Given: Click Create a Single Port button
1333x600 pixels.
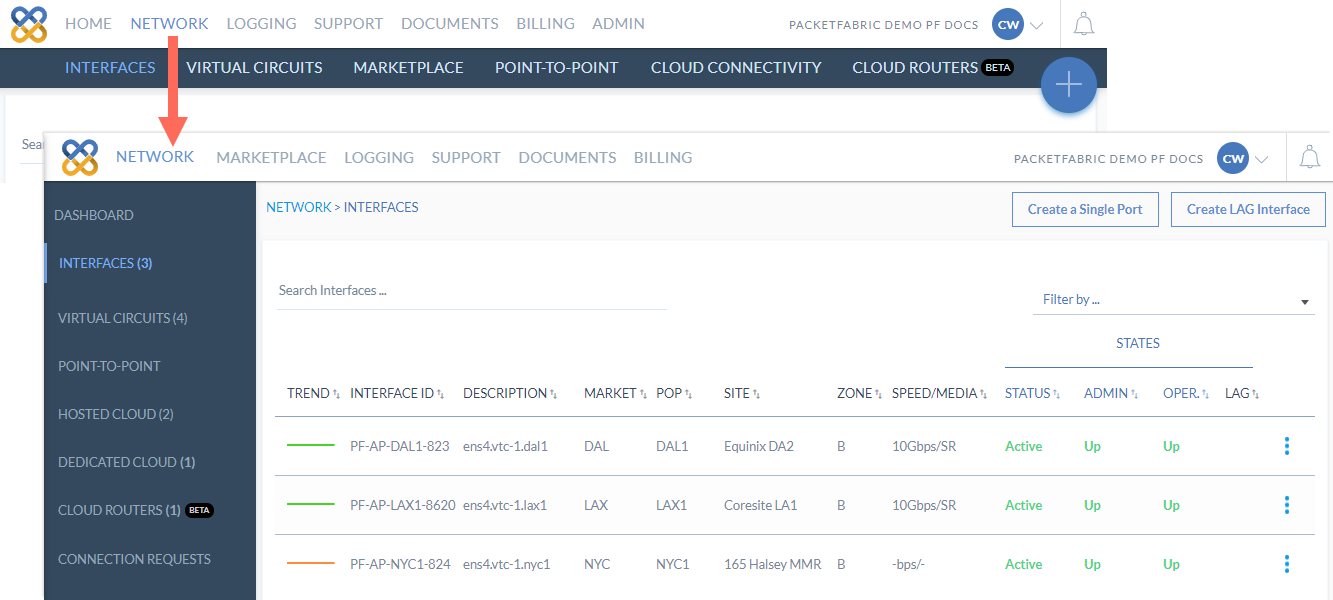Looking at the screenshot, I should pyautogui.click(x=1085, y=210).
